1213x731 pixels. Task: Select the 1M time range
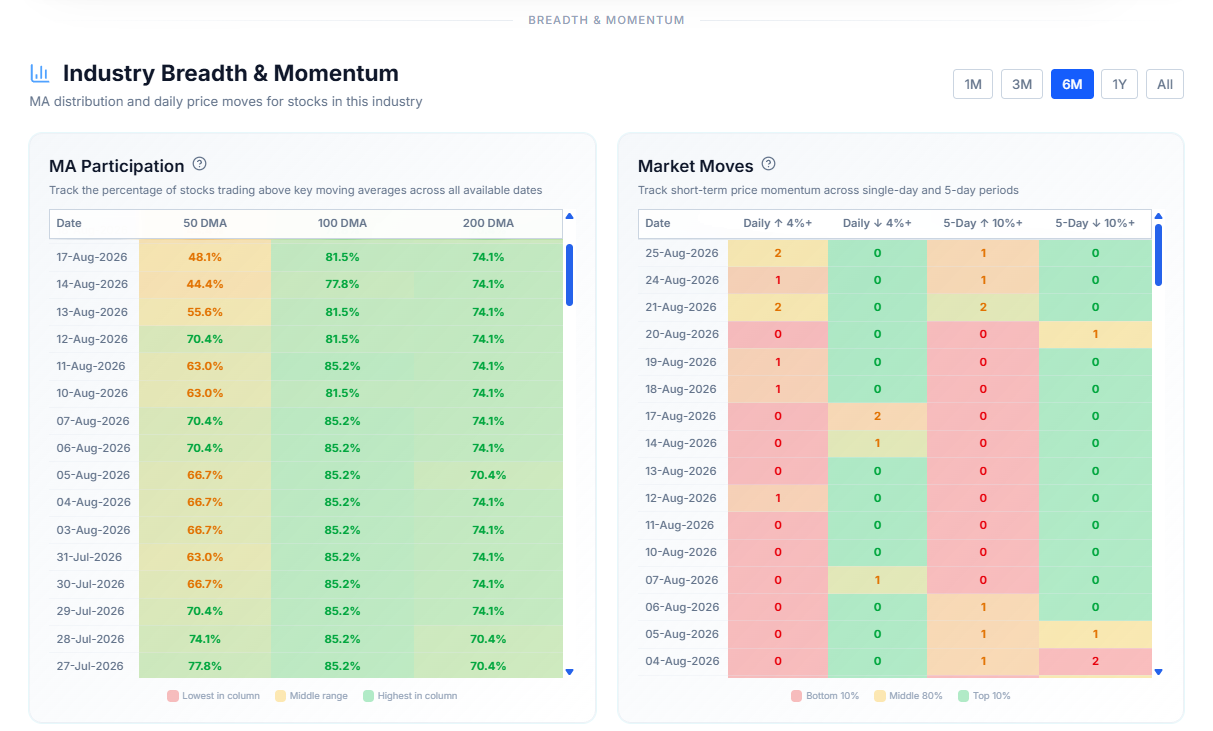pyautogui.click(x=973, y=84)
